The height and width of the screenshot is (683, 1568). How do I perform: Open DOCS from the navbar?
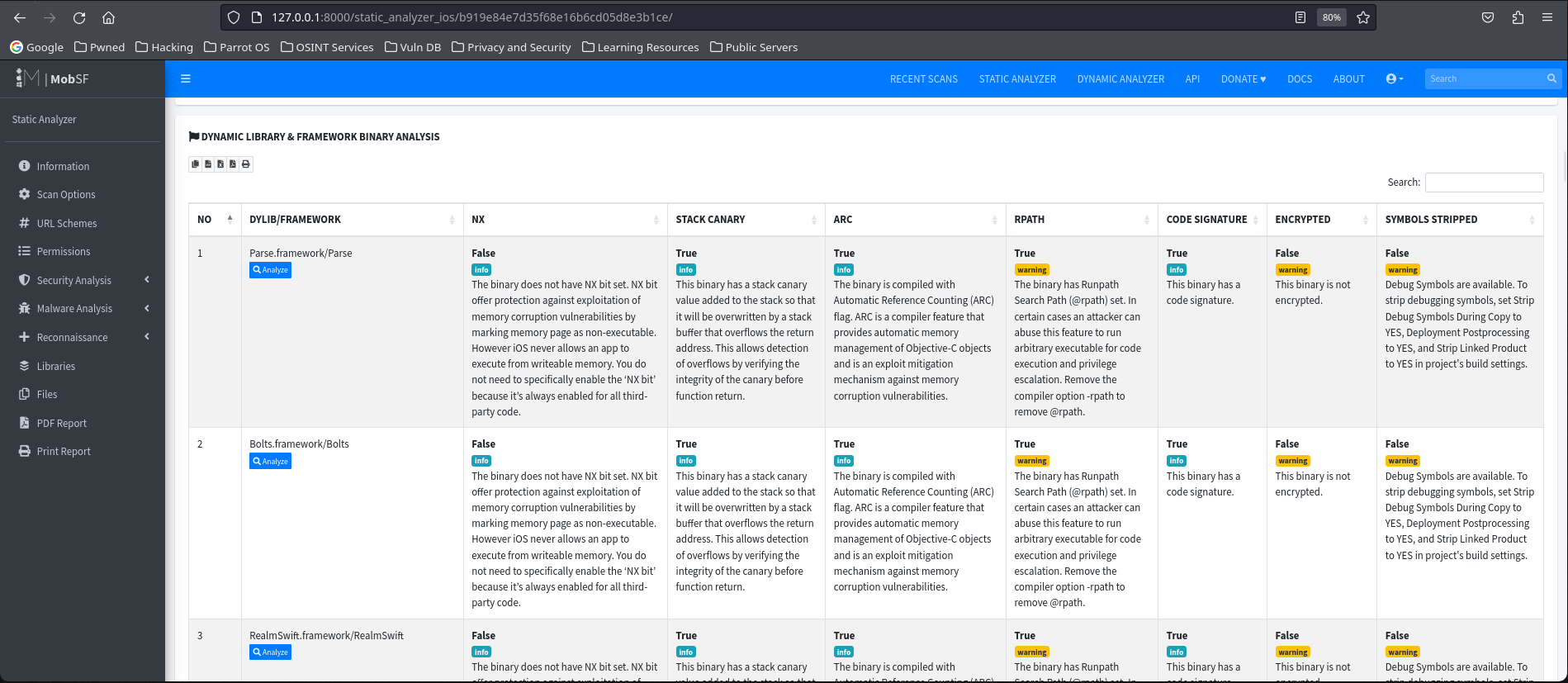click(x=1300, y=79)
